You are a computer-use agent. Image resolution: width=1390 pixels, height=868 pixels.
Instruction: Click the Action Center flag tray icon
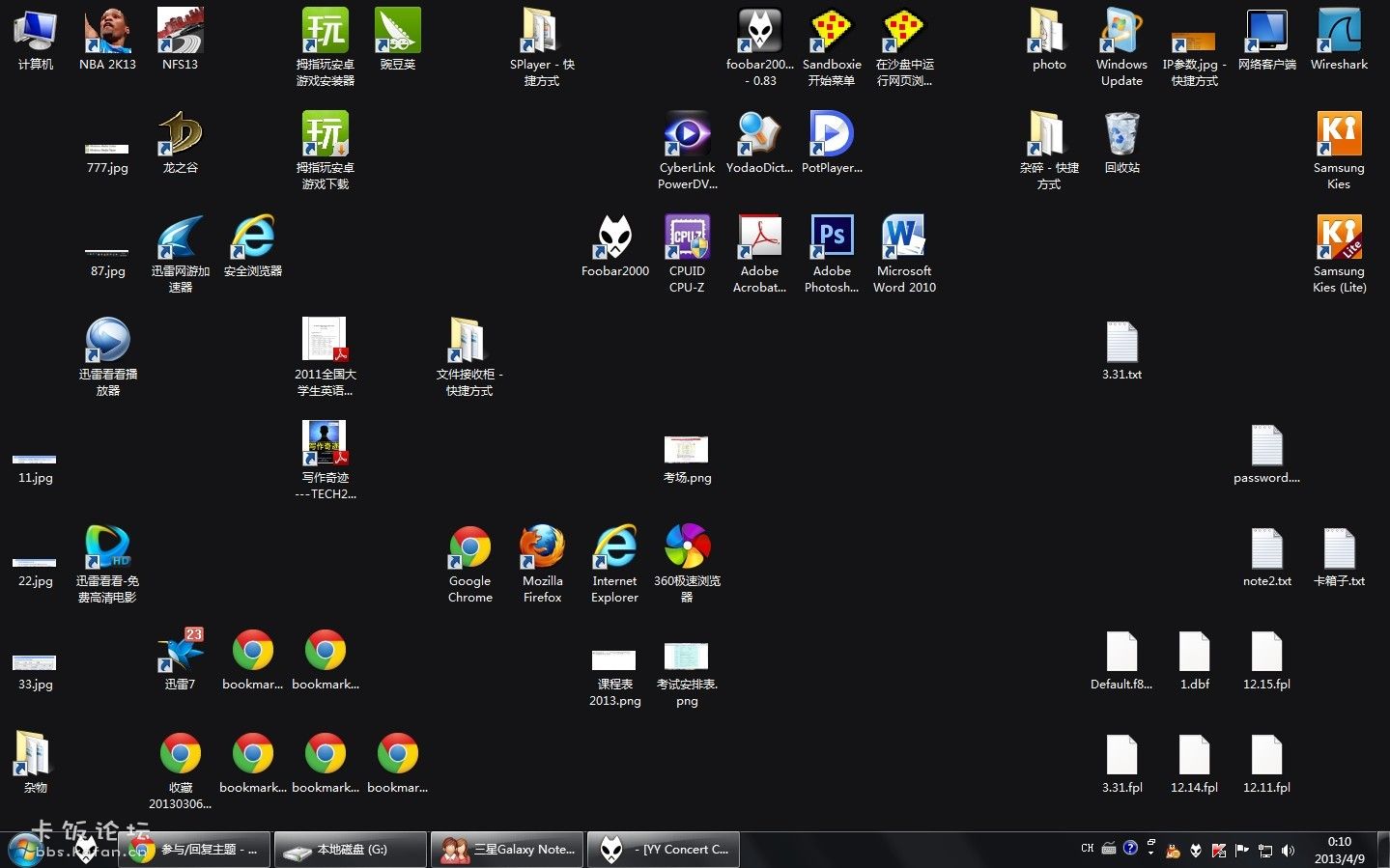[x=1242, y=851]
